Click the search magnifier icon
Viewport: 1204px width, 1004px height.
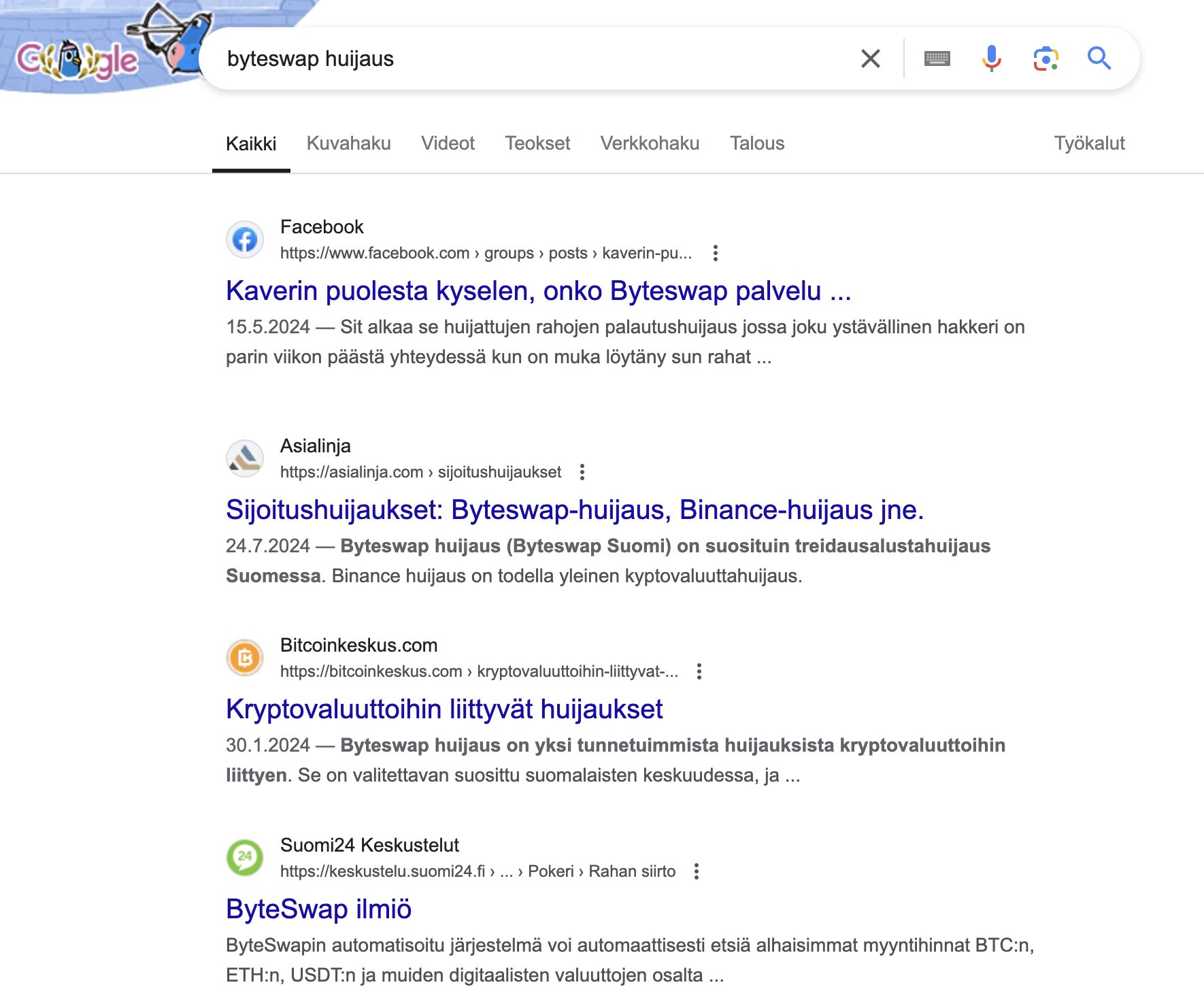[1099, 58]
